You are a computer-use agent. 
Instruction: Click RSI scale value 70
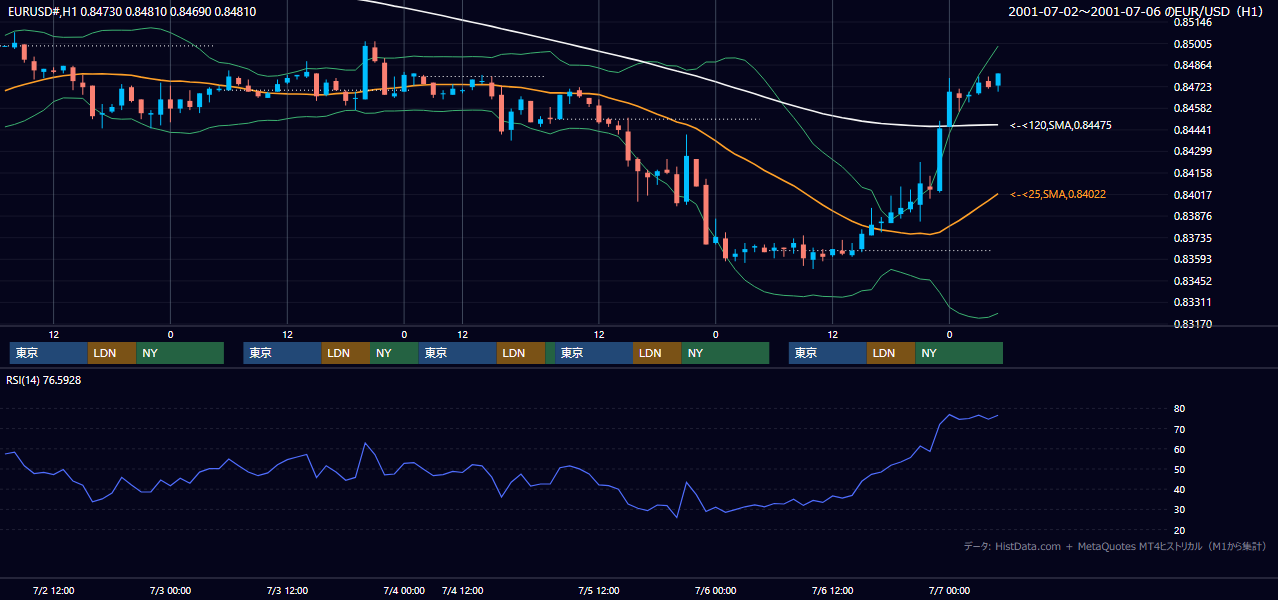click(1179, 429)
